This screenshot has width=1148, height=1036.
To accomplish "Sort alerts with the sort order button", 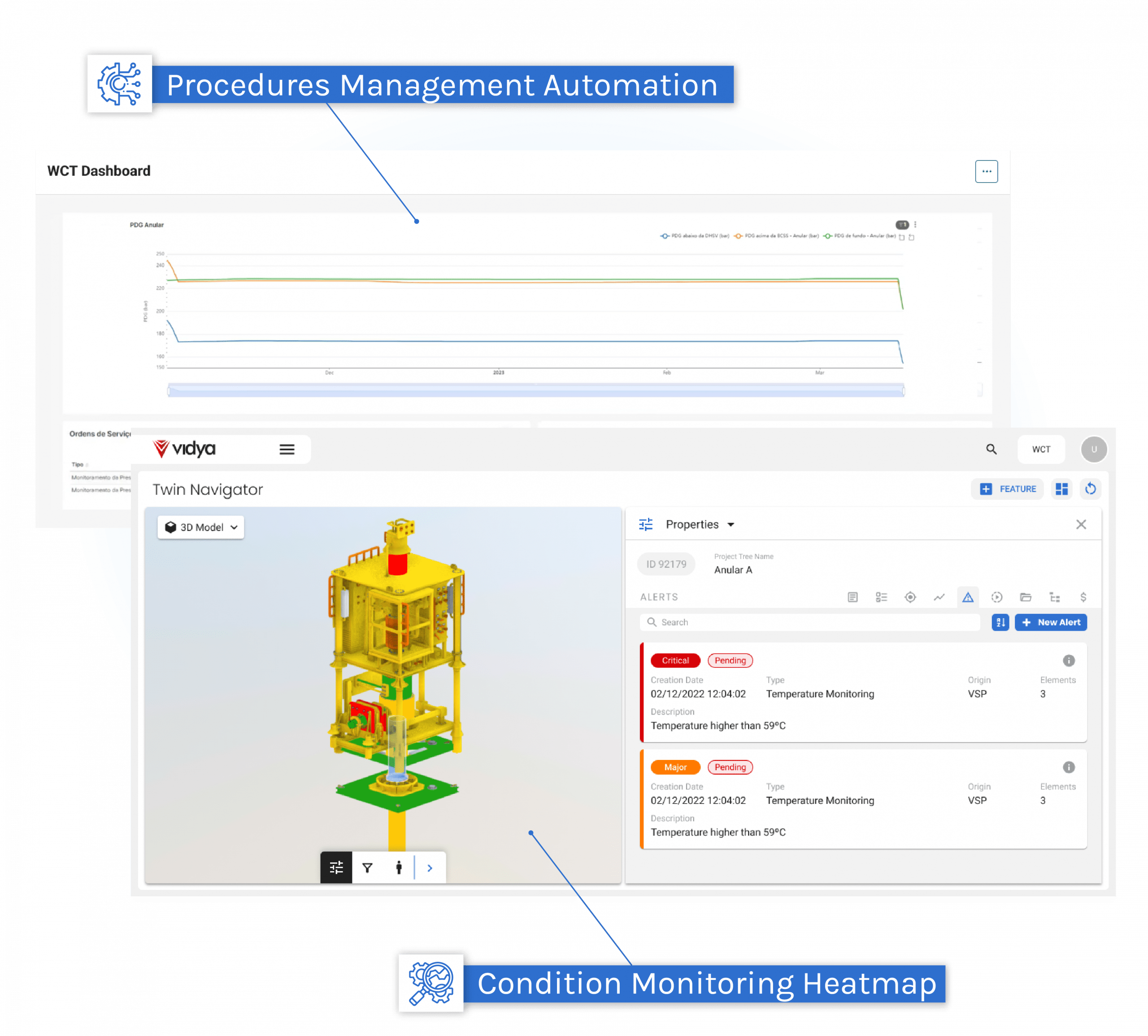I will tap(1000, 622).
